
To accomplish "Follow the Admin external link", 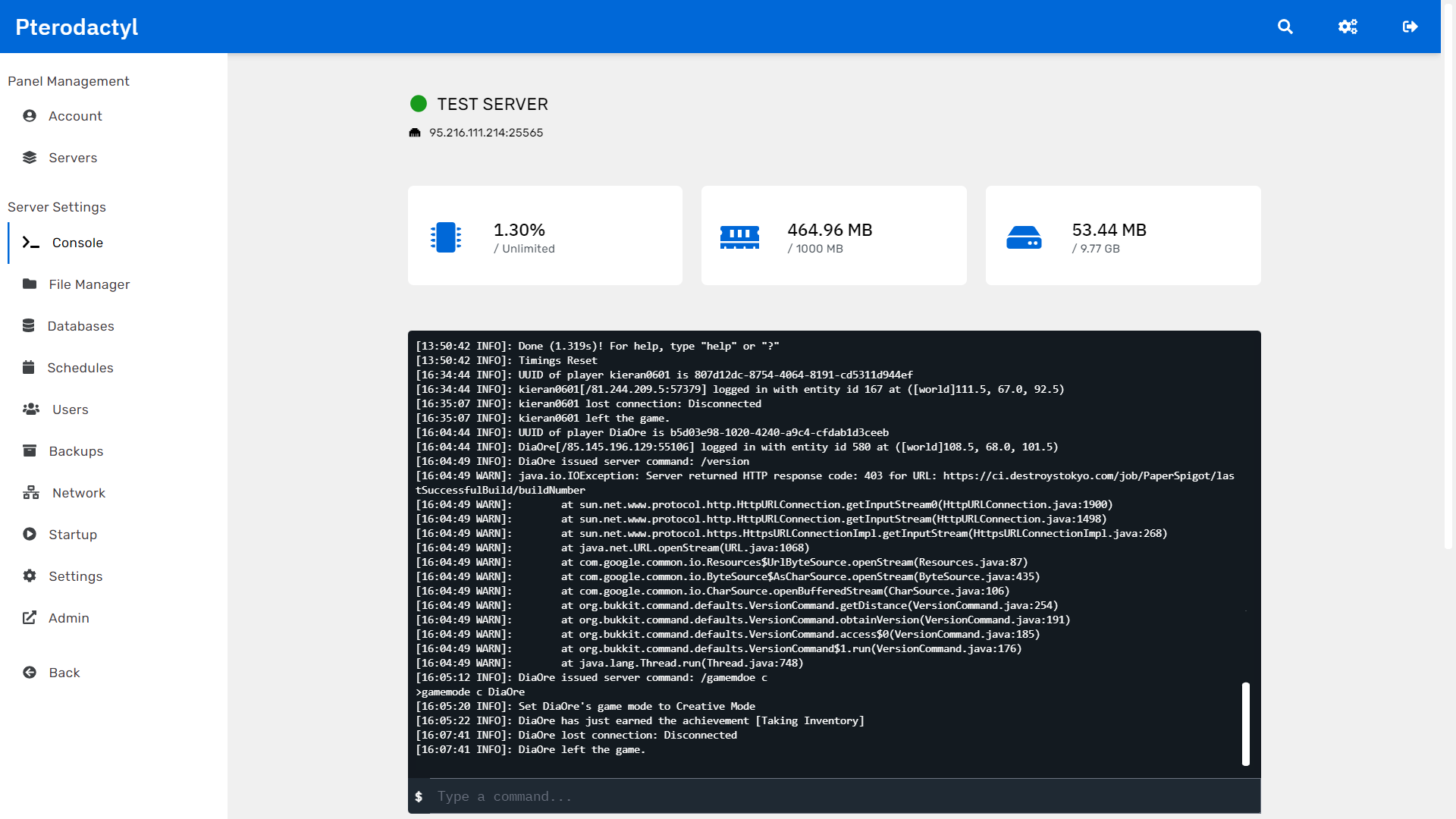I will tap(68, 618).
